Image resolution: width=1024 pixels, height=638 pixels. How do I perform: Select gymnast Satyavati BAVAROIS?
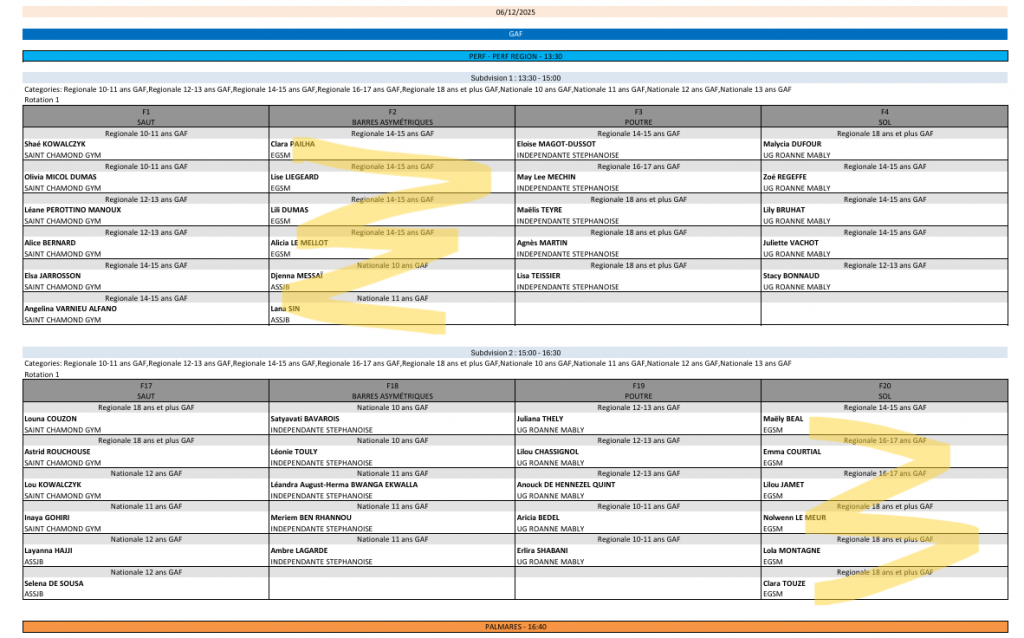click(x=305, y=419)
